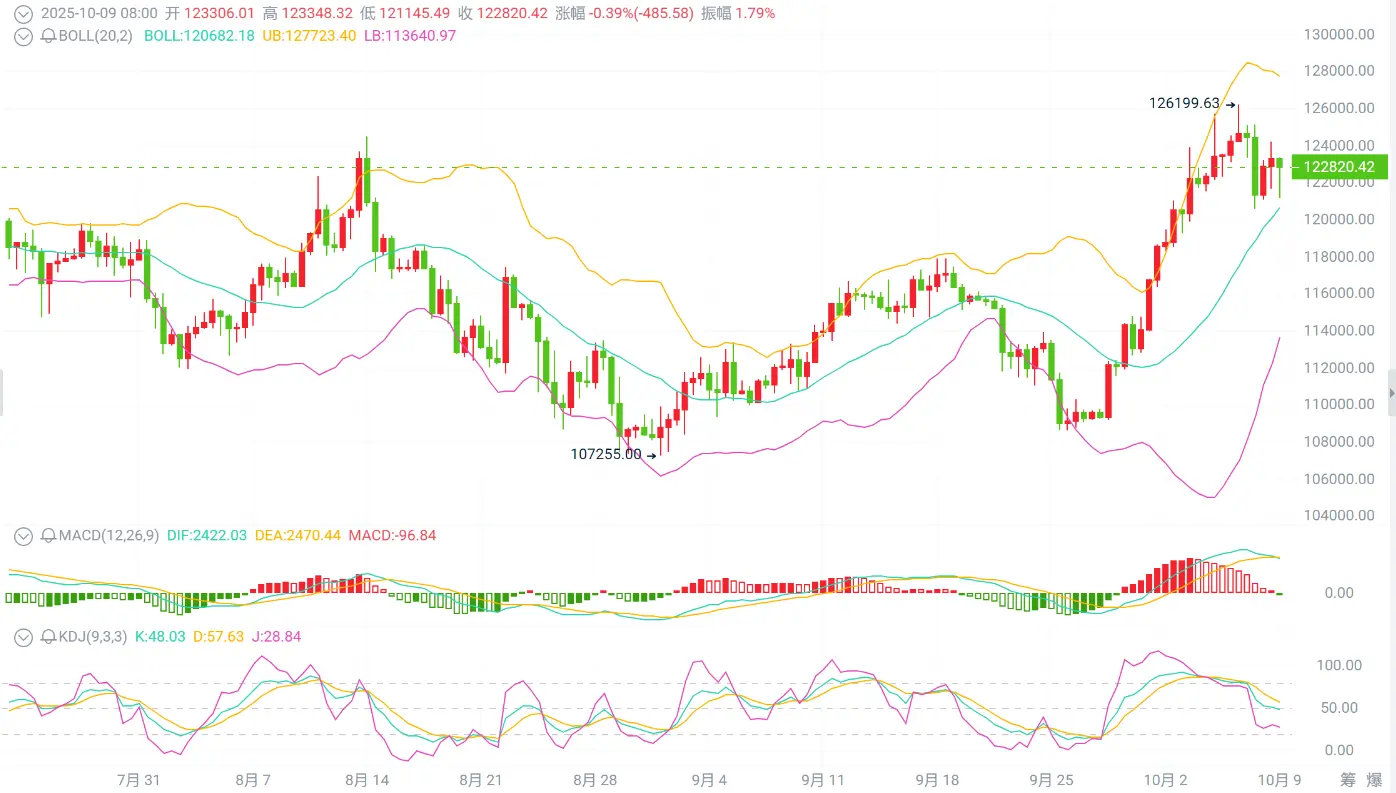The image size is (1396, 793).
Task: Click the 107255.00 low price marker
Action: click(x=606, y=454)
